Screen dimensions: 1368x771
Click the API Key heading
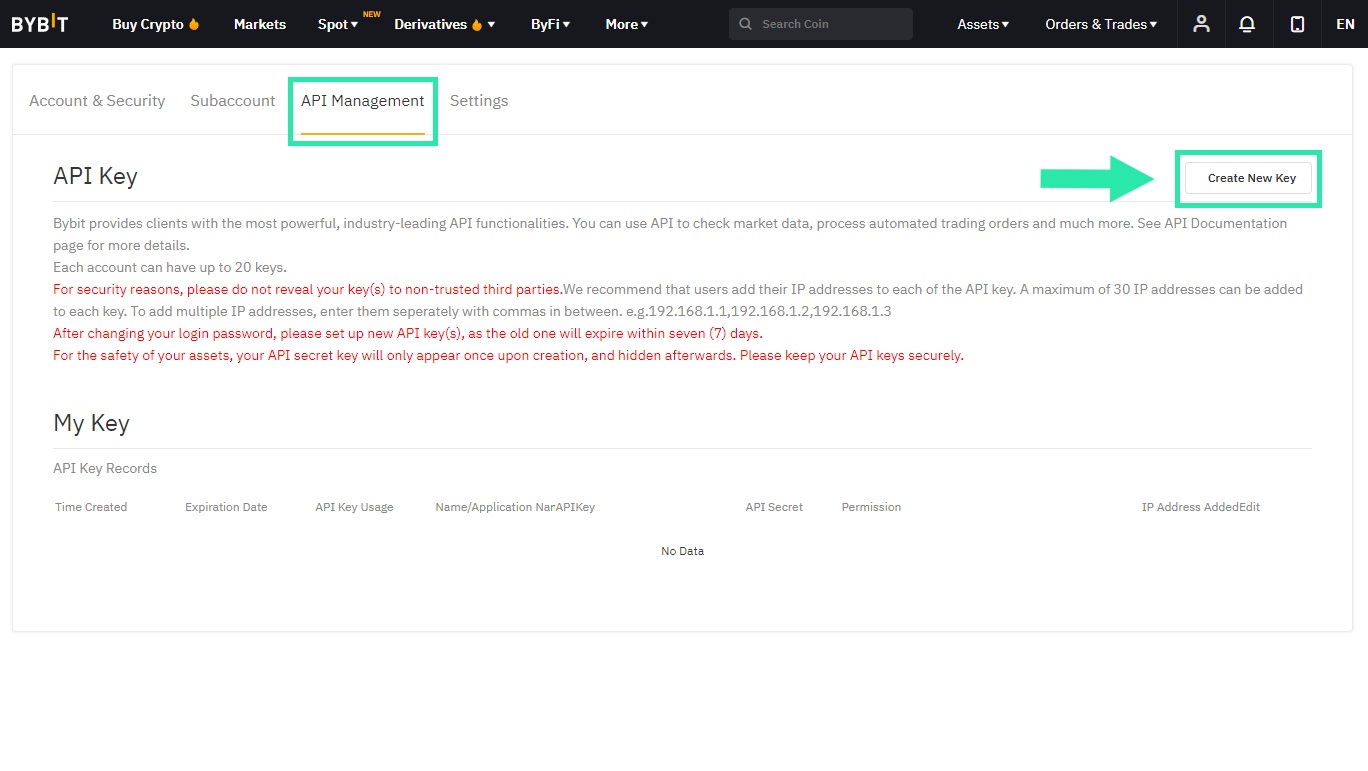[95, 176]
